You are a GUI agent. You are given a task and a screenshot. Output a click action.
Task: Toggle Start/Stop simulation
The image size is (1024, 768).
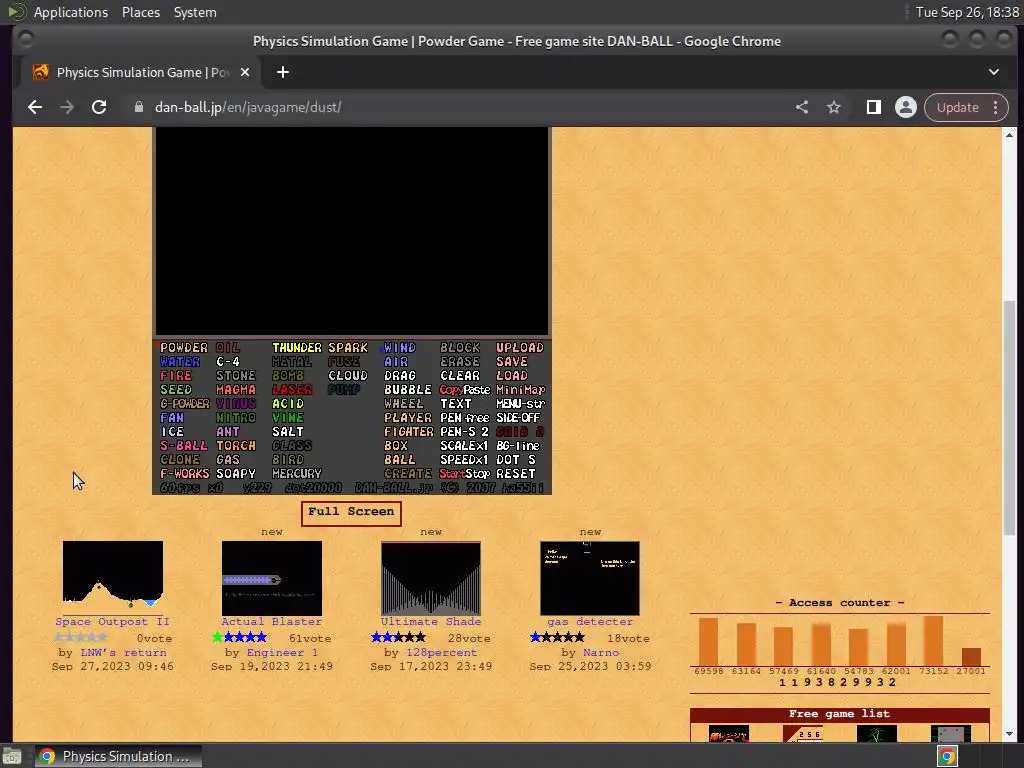(x=464, y=473)
